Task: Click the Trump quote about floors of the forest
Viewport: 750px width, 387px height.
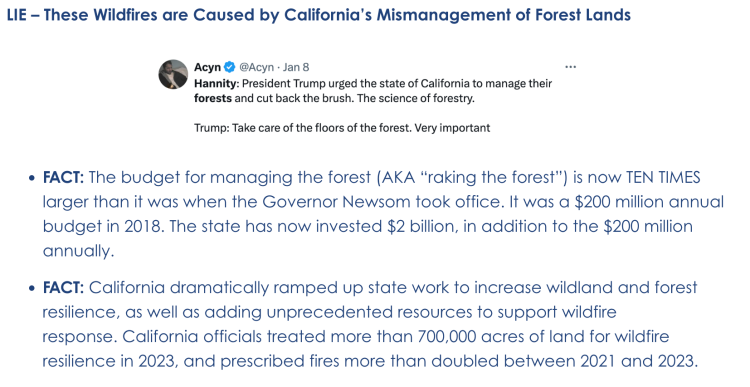Action: click(342, 128)
